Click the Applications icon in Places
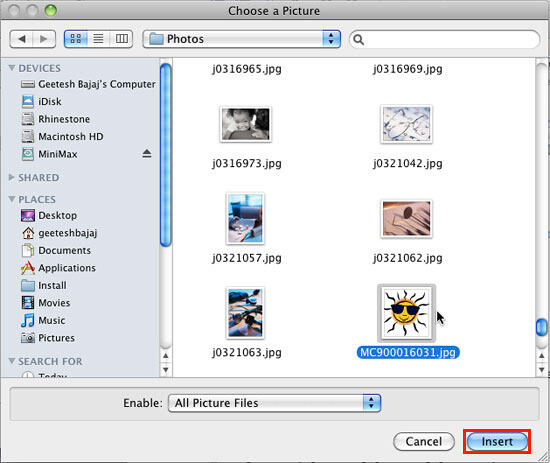Image resolution: width=550 pixels, height=463 pixels. coord(28,268)
